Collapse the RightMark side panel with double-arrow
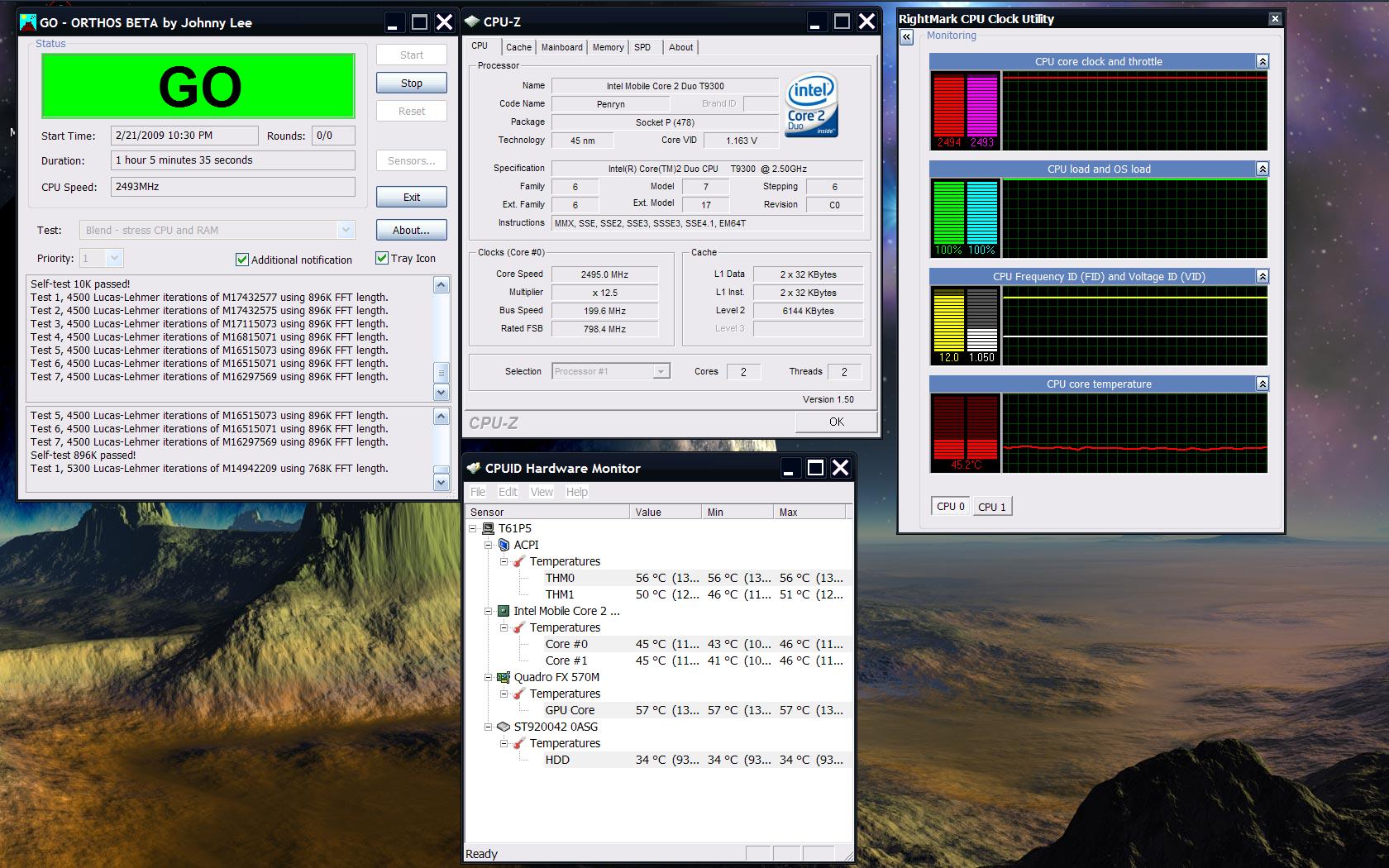The width and height of the screenshot is (1389, 868). coord(907,37)
